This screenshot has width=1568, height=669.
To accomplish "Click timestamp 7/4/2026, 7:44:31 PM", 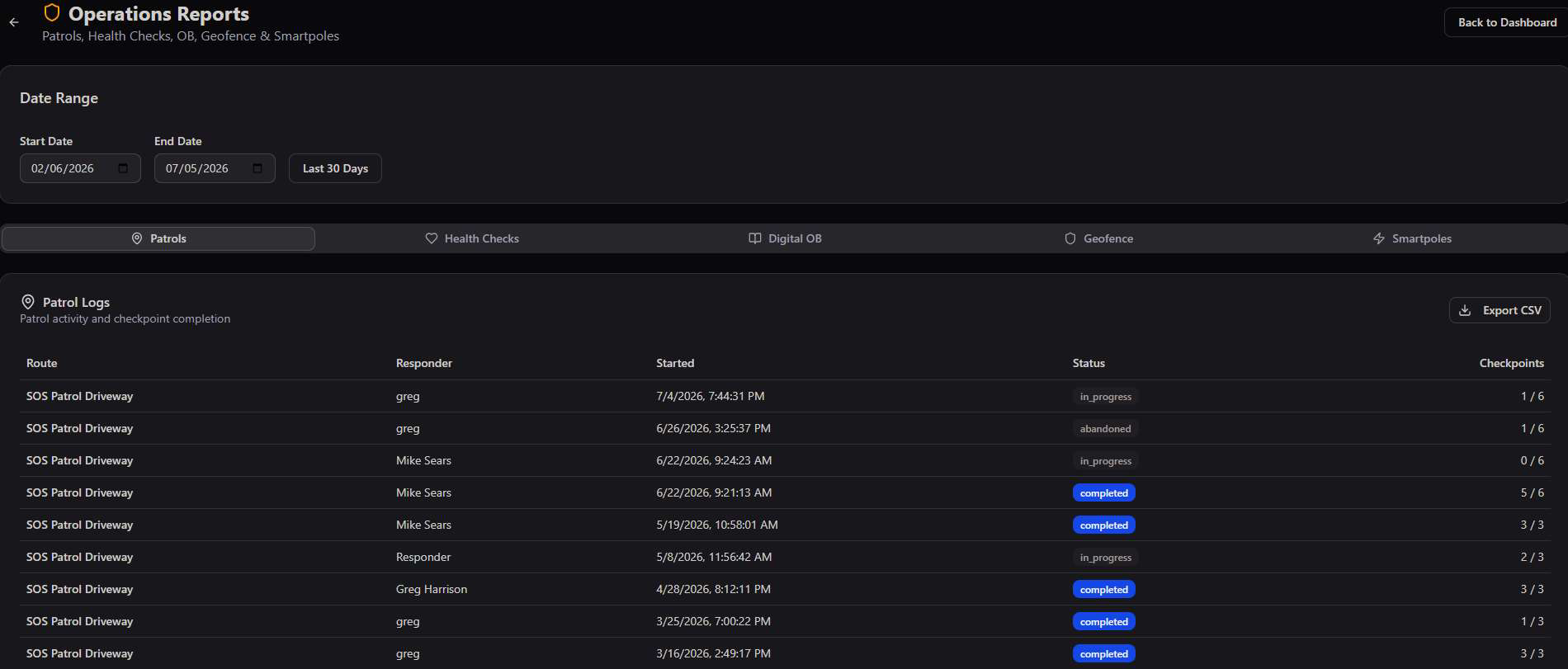I will [711, 396].
